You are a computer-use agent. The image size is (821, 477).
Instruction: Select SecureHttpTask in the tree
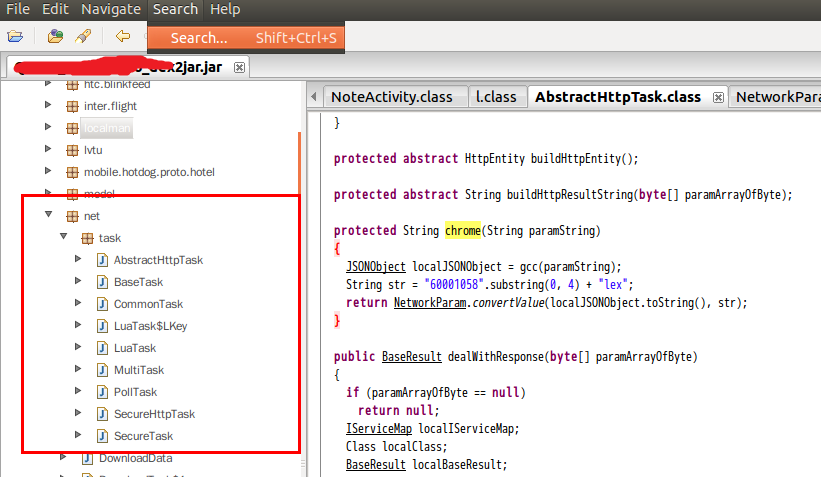click(154, 414)
